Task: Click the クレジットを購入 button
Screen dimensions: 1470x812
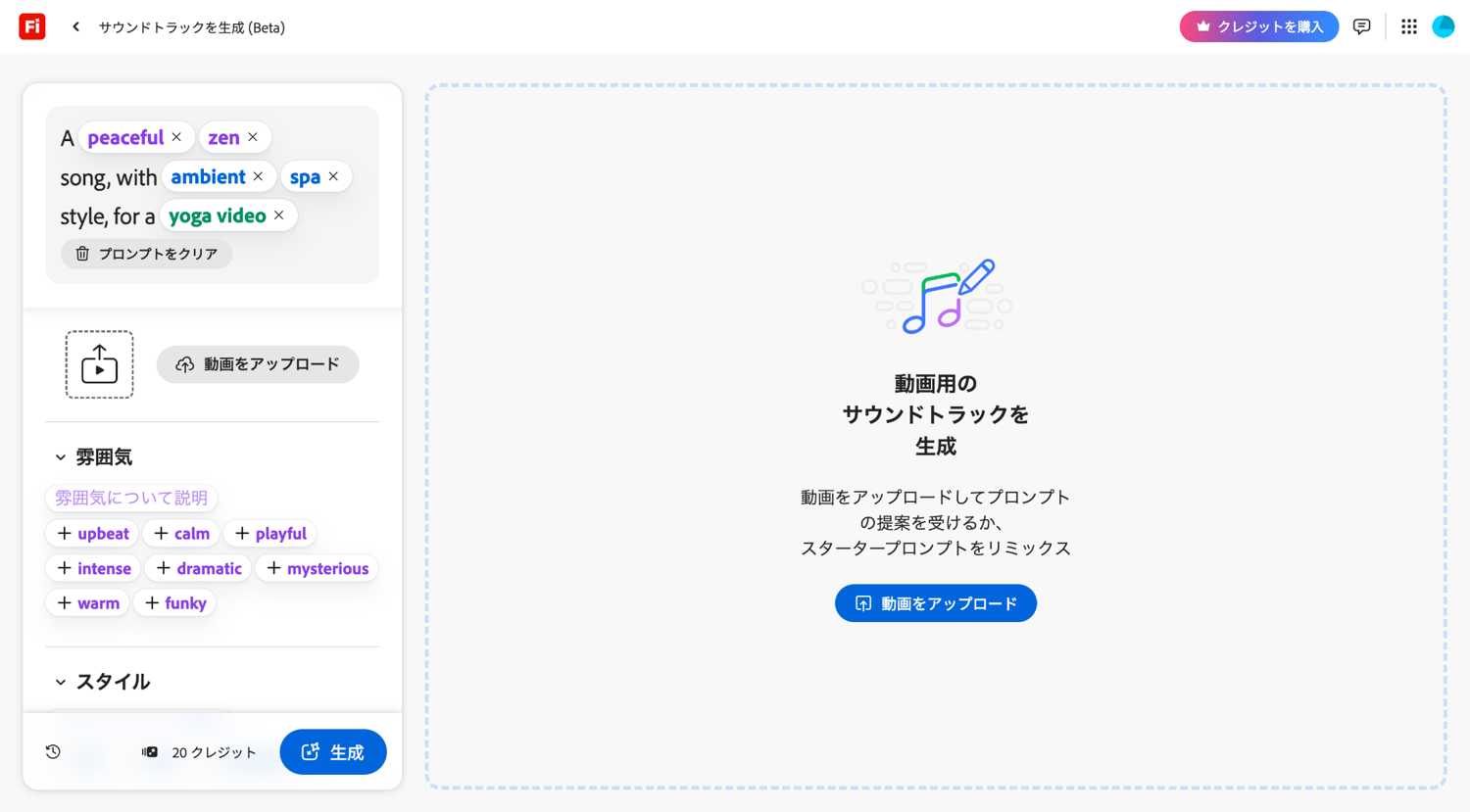Action: pos(1259,26)
